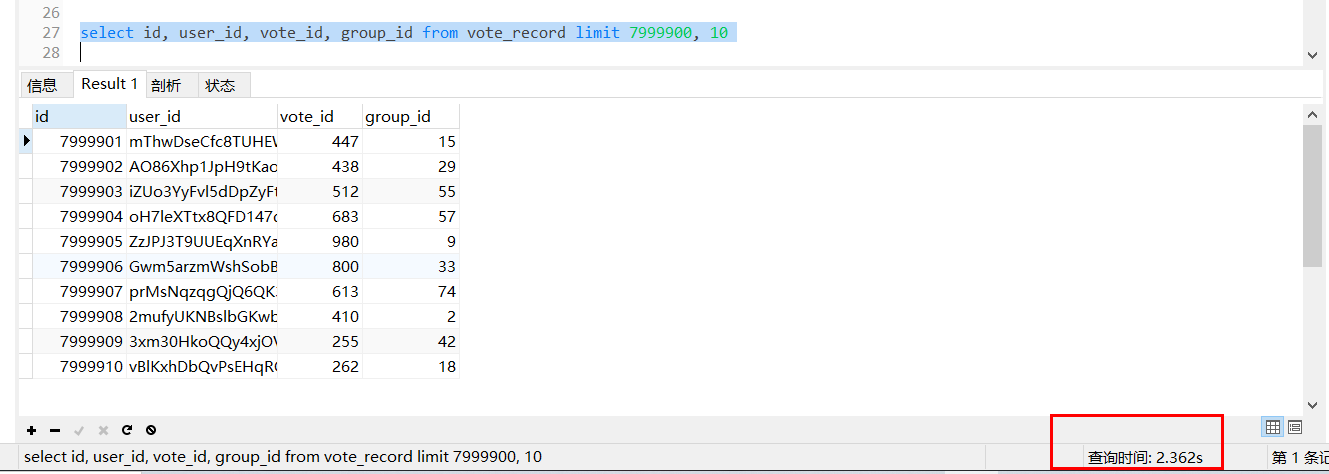The width and height of the screenshot is (1329, 474).
Task: Click the editor scrollbar down arrow
Action: click(x=1313, y=56)
